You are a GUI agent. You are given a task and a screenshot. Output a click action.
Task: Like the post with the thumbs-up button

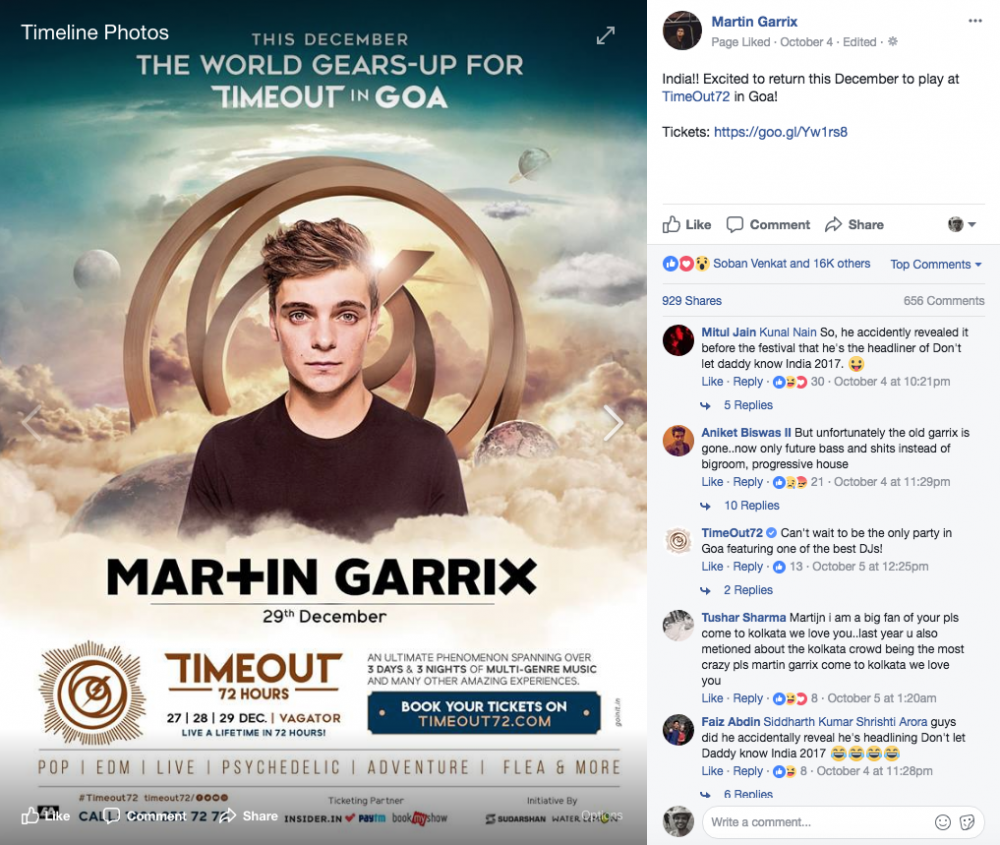point(687,224)
